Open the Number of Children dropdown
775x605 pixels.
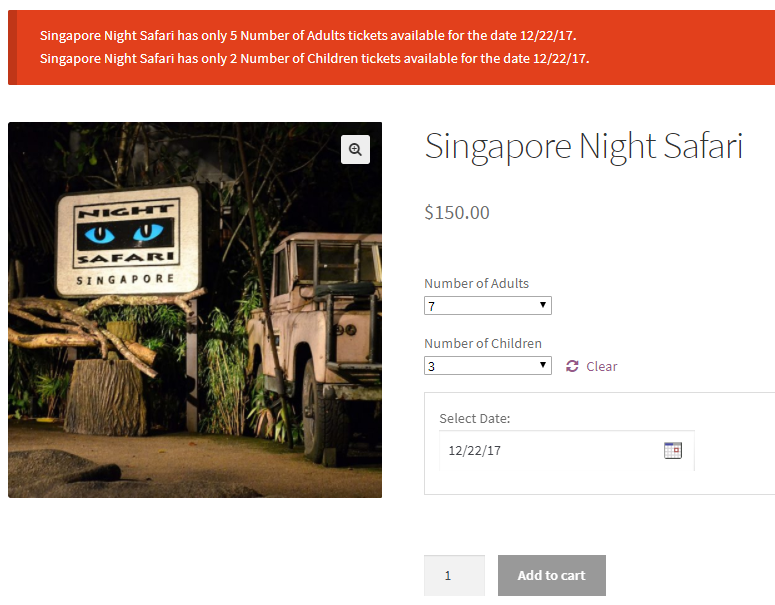coord(487,366)
